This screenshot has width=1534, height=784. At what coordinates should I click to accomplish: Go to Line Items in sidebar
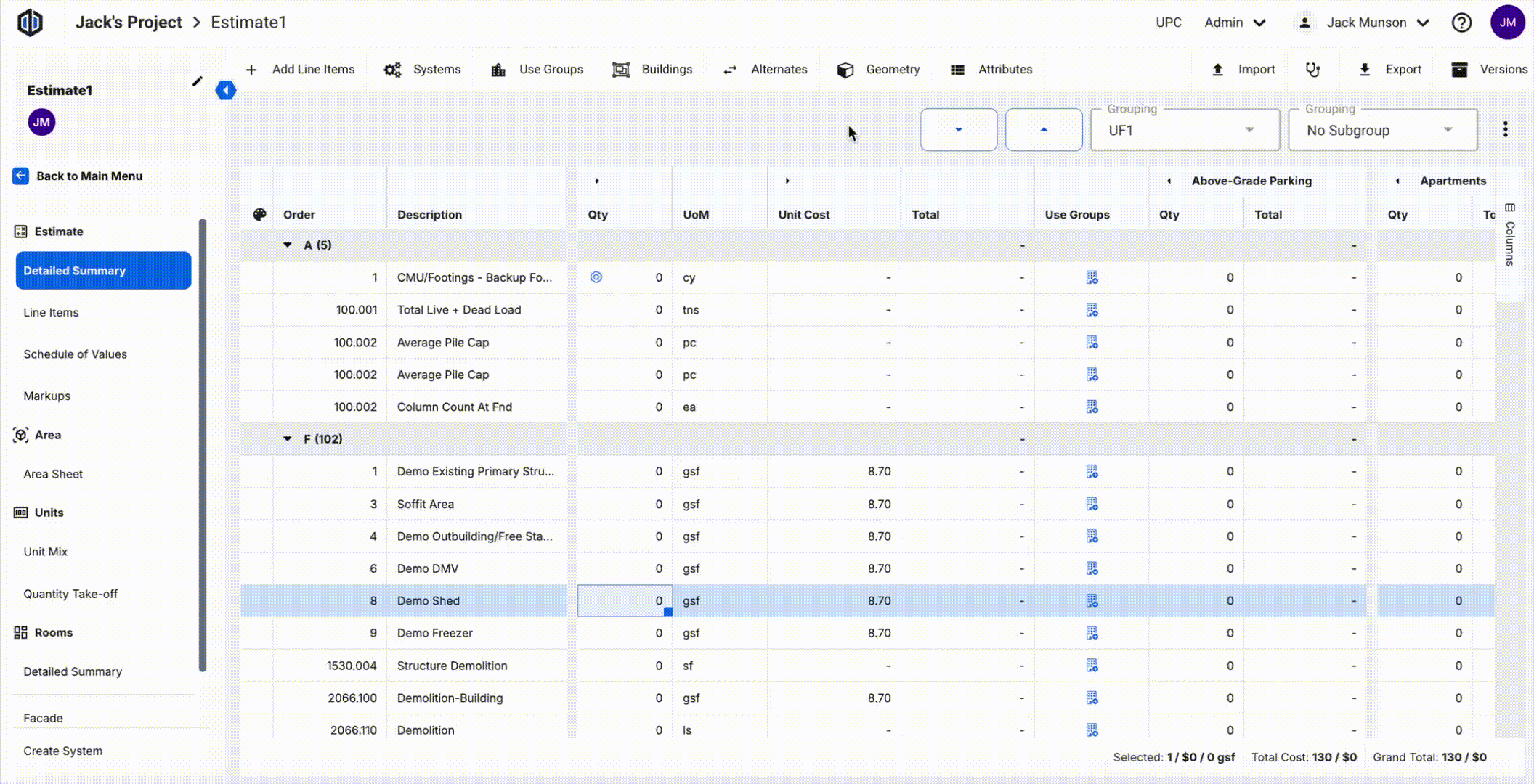51,313
